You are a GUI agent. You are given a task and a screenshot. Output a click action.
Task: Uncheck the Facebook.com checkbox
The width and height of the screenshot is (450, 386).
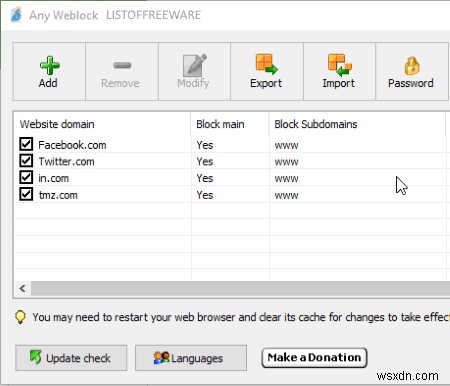[26, 144]
